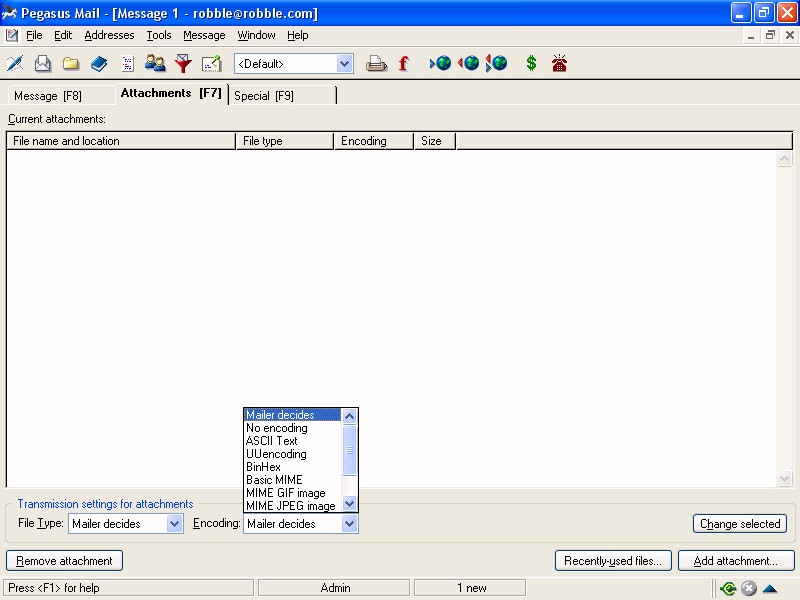
Task: Click the grey round X status bar icon
Action: pos(748,588)
